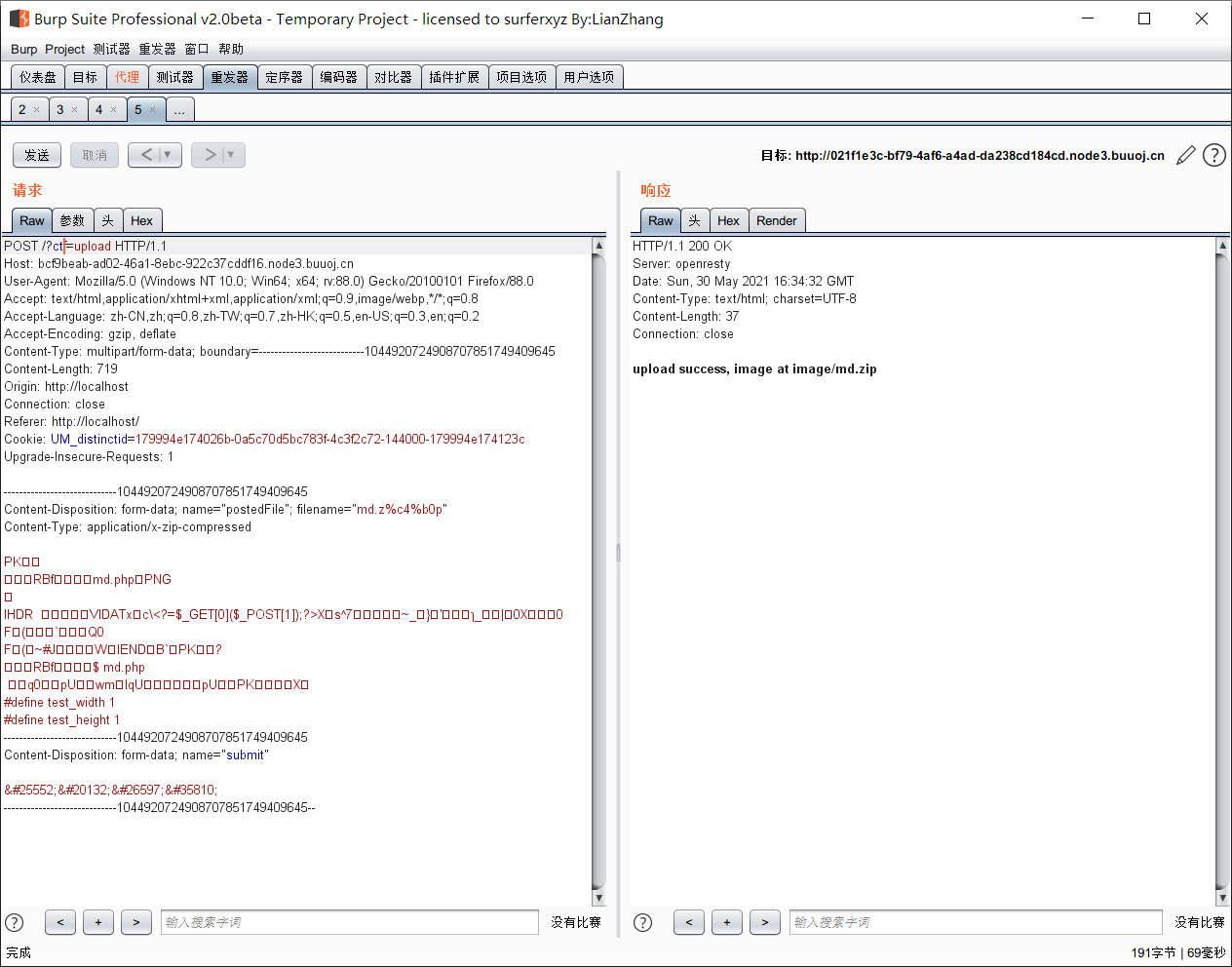
Task: Select request Hex tab
Action: [141, 221]
